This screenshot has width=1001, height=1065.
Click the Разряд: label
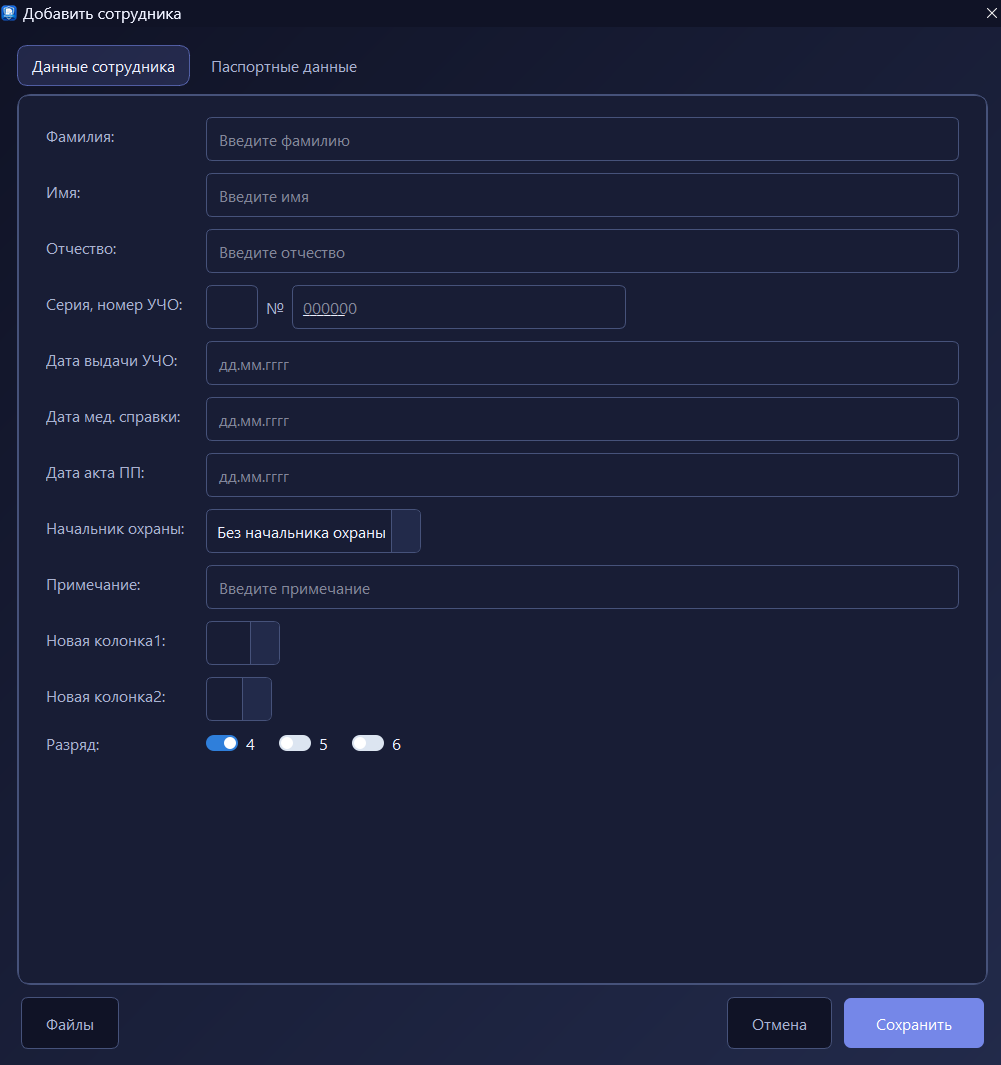73,745
